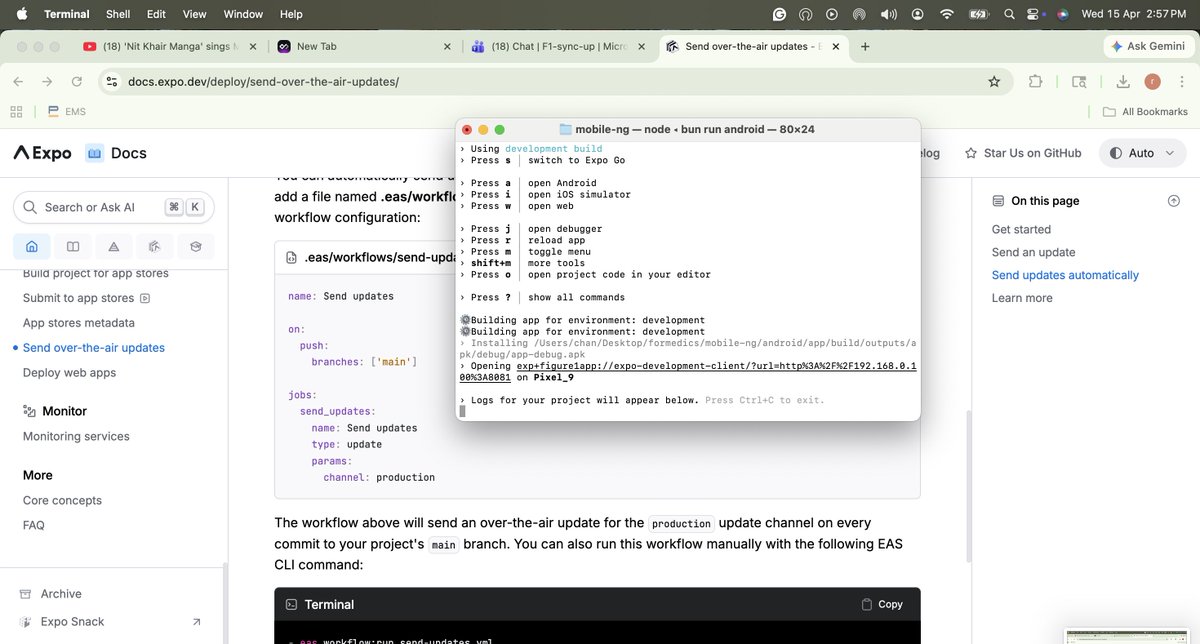Open Siri from the menu bar
This screenshot has width=1200, height=644.
point(1062,14)
